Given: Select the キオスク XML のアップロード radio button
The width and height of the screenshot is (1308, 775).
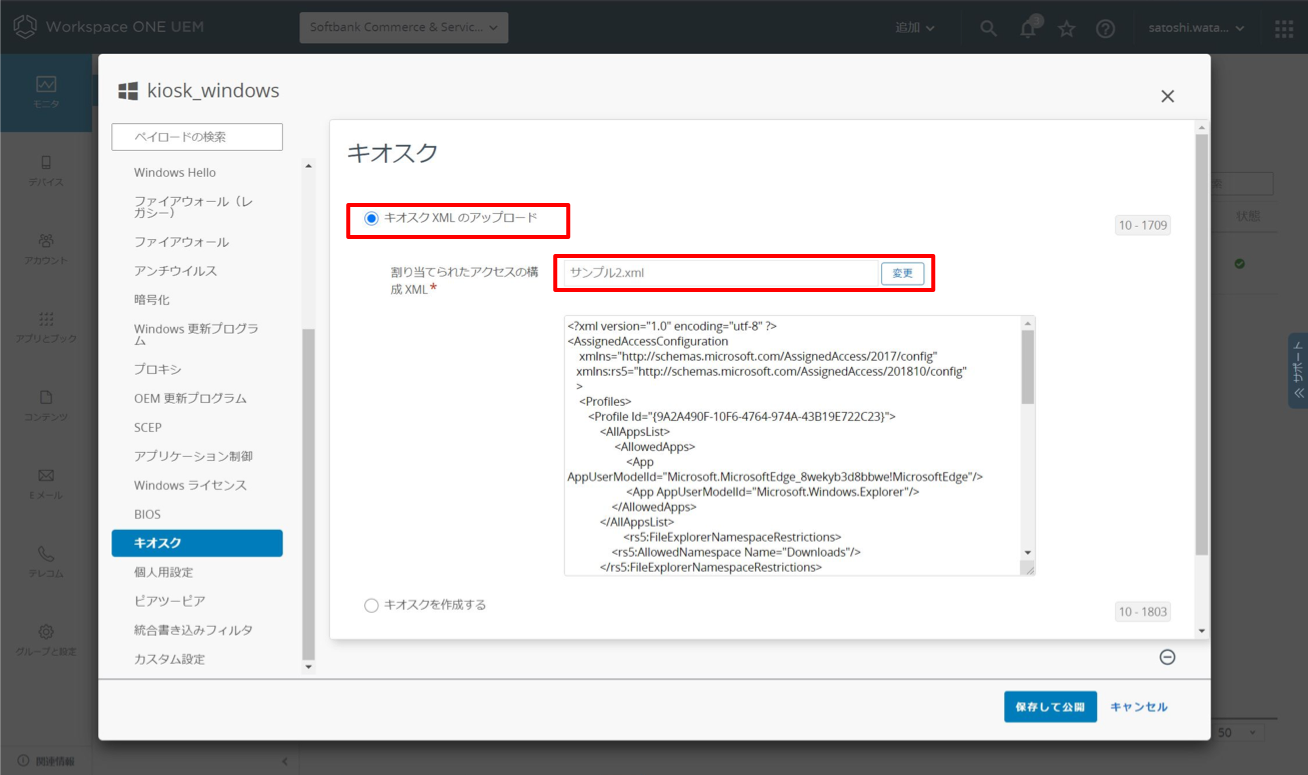Looking at the screenshot, I should tap(372, 218).
